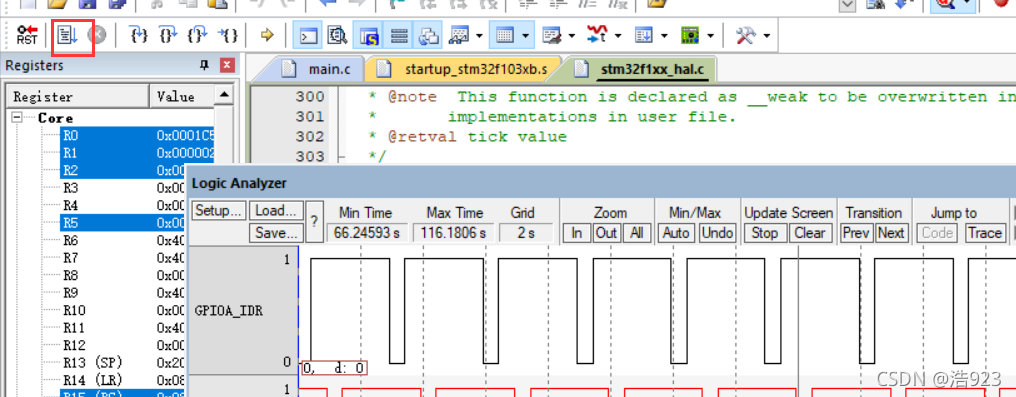
Task: Open the Trace Windows icon
Action: 644,35
